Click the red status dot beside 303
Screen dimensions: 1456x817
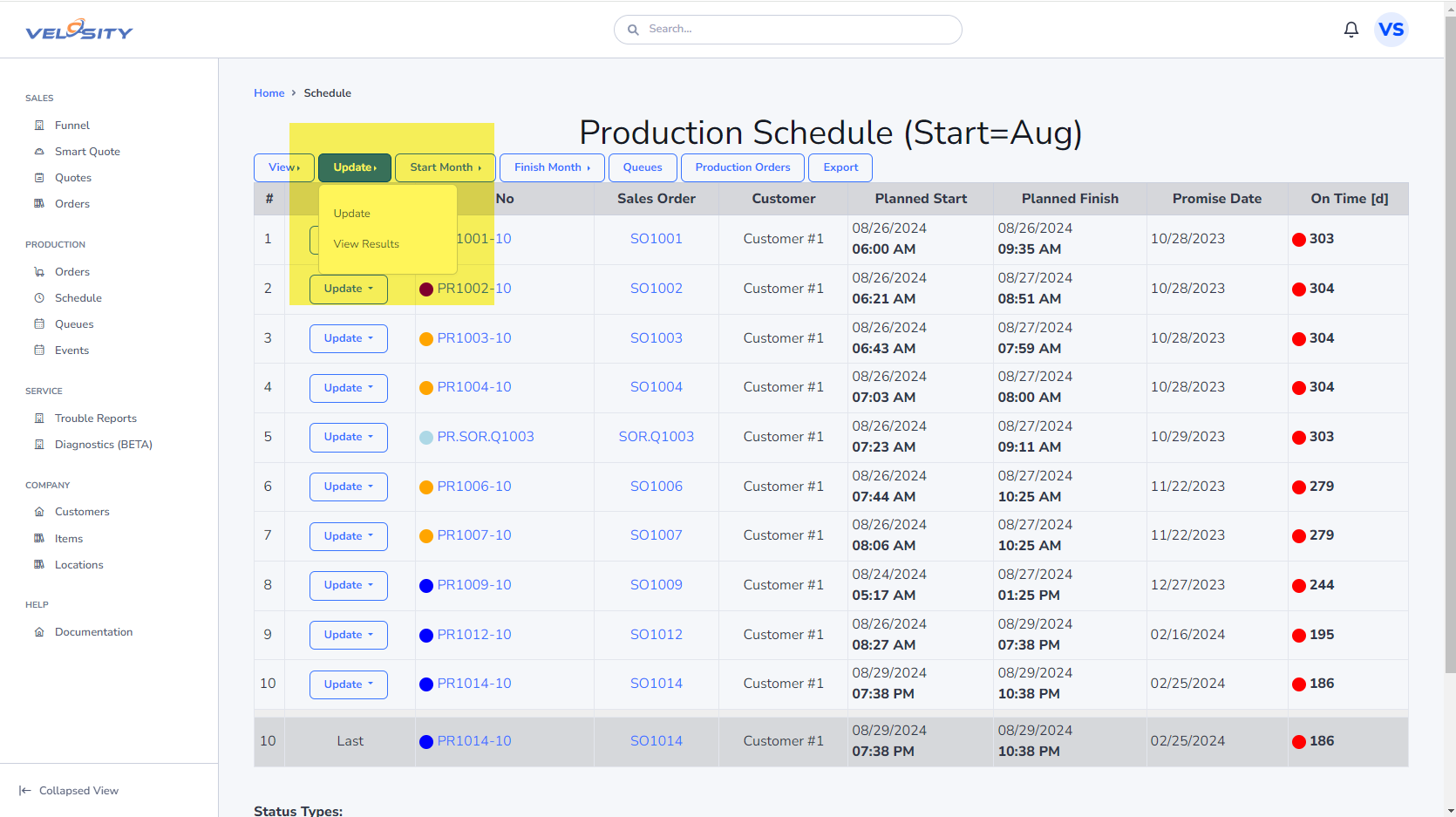point(1298,240)
